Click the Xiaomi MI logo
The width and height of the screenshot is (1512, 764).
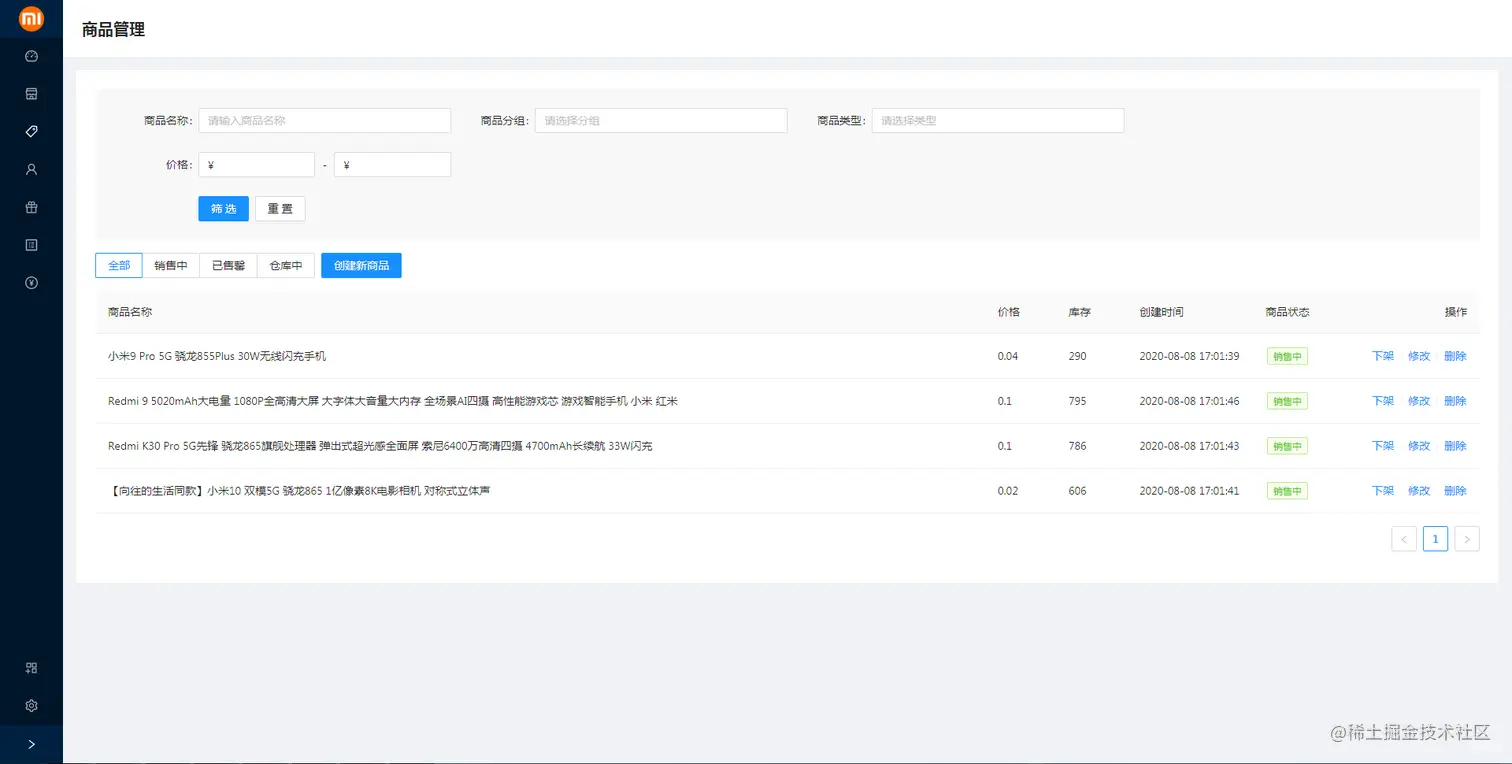[x=31, y=18]
